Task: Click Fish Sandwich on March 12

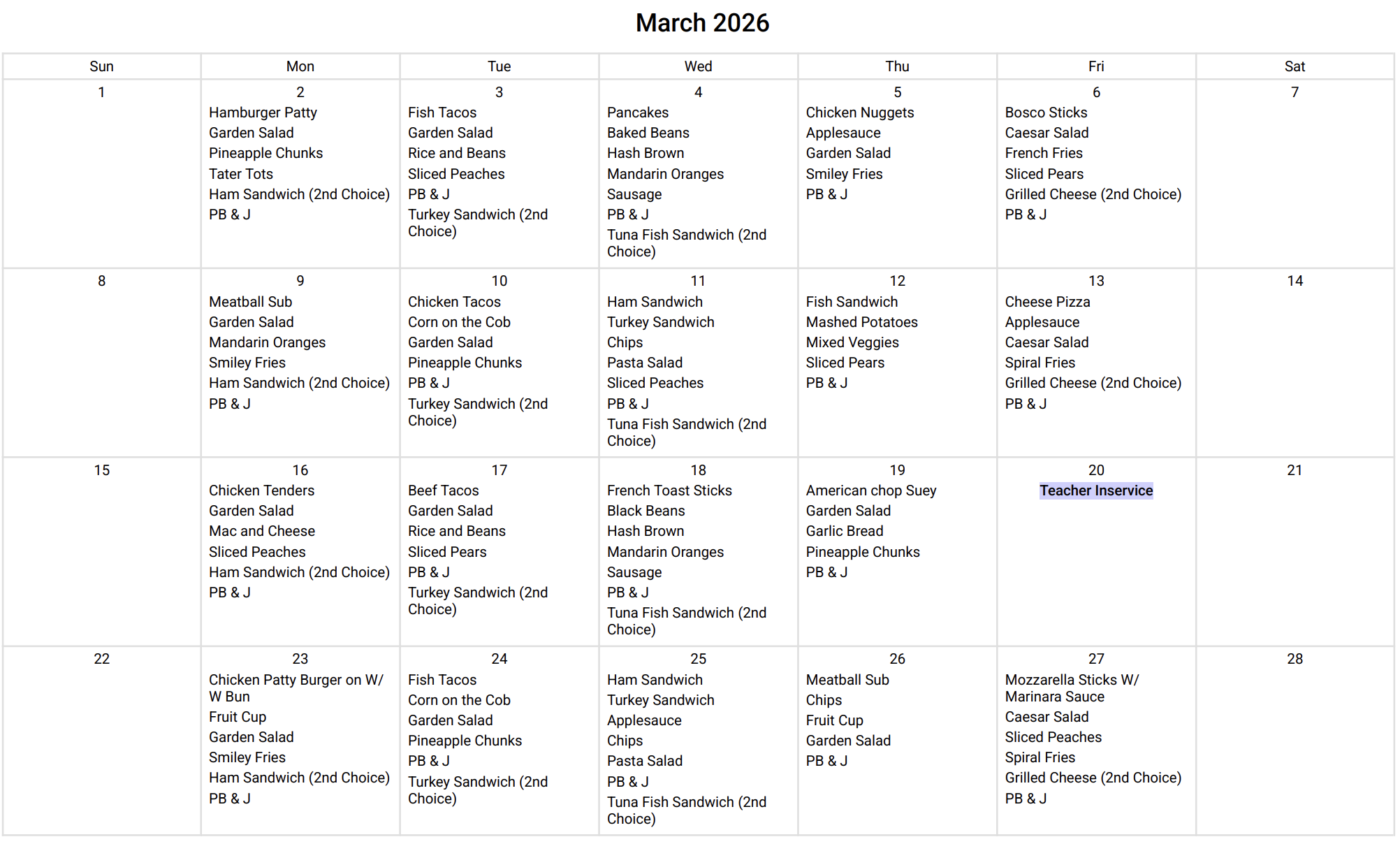Action: tap(852, 302)
